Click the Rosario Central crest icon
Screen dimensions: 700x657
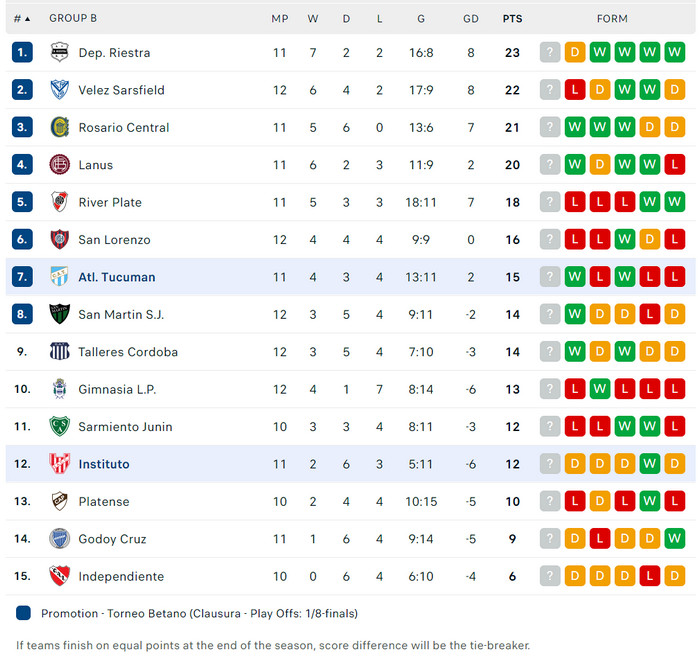(60, 128)
